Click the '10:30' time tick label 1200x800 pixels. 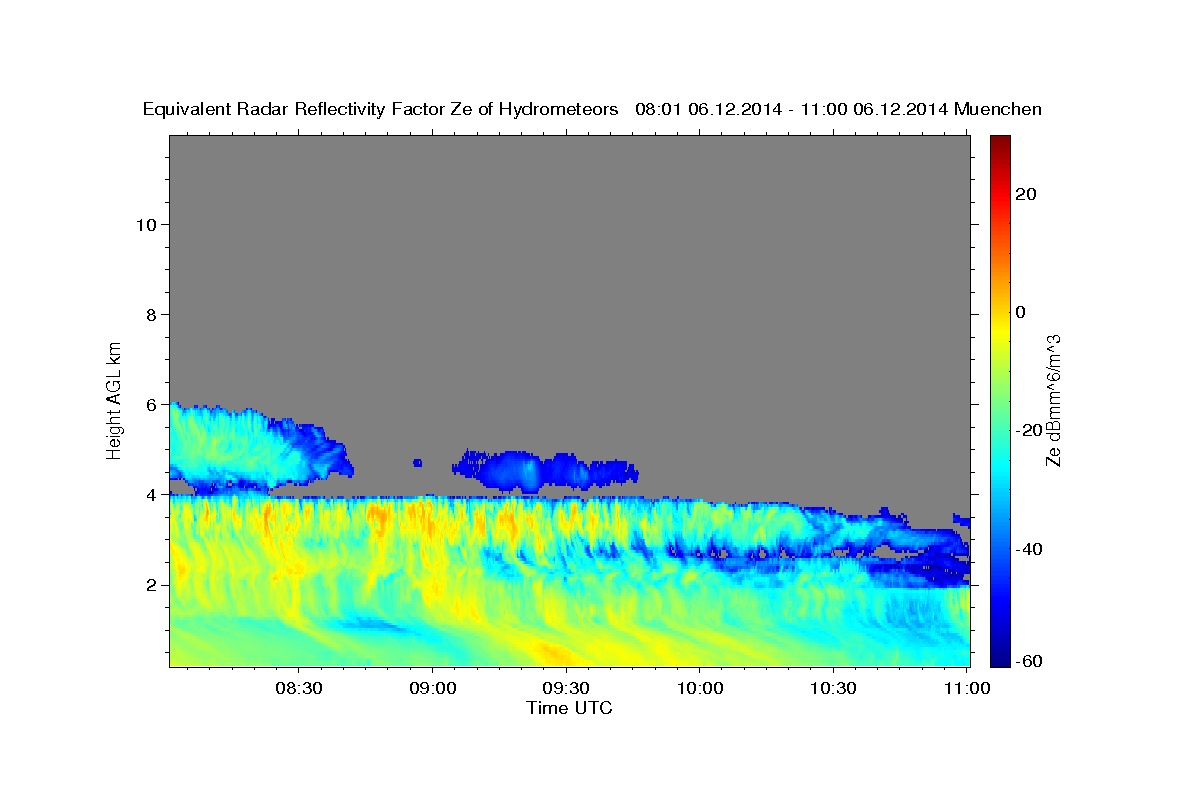(832, 688)
